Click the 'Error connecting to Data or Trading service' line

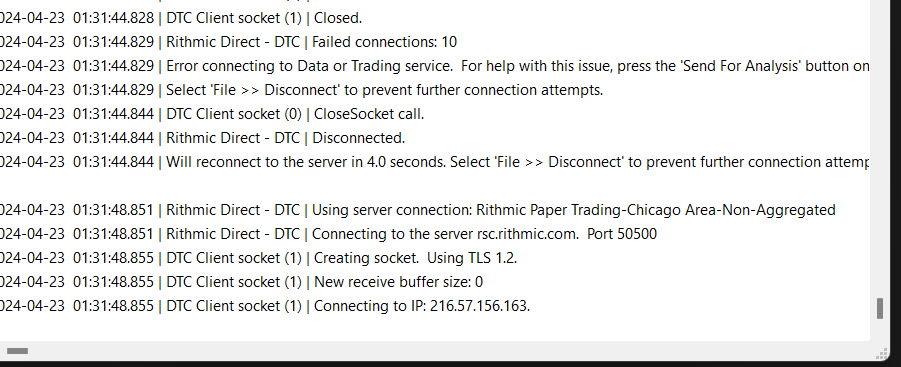point(434,66)
